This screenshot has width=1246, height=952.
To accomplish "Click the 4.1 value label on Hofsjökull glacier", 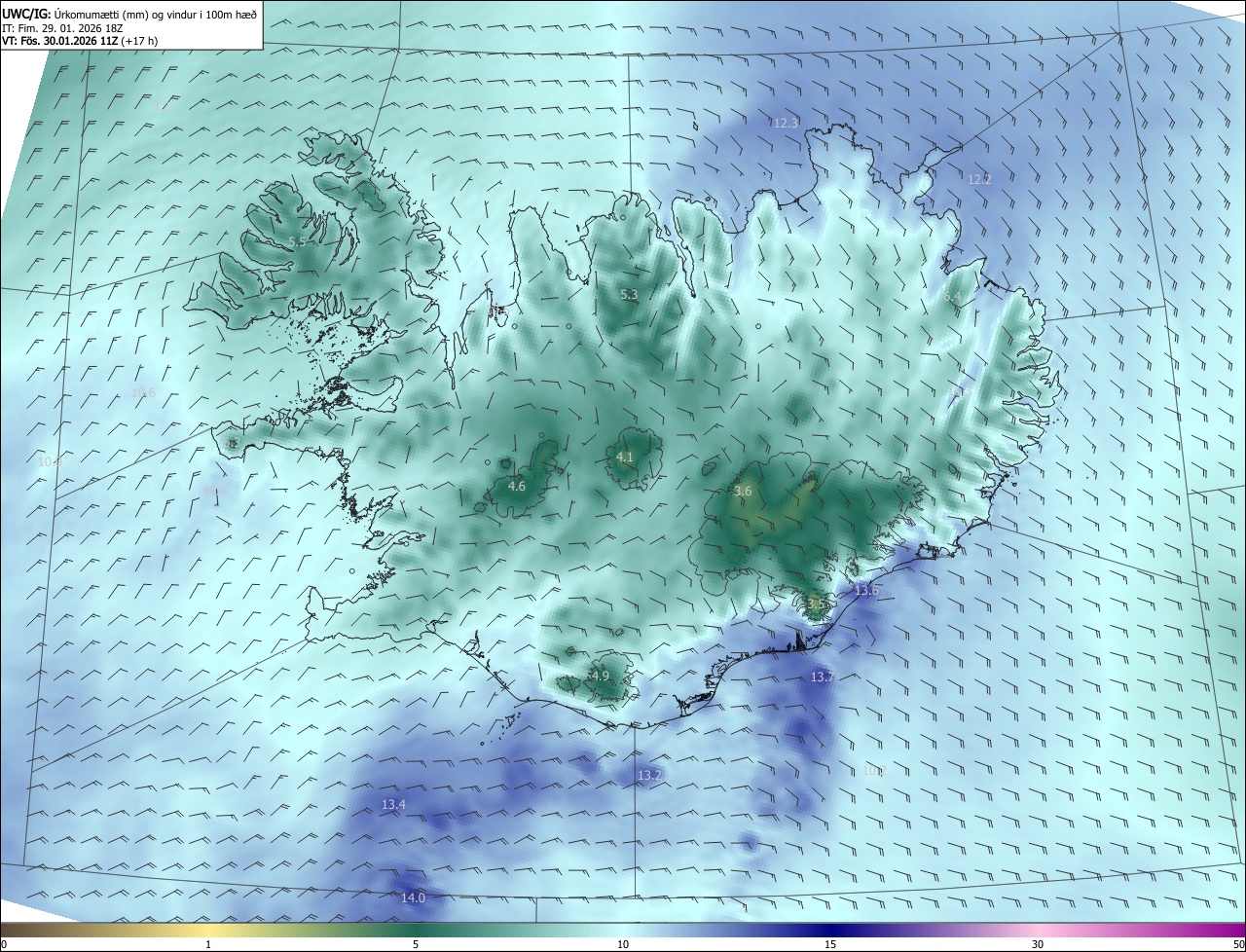I will [x=625, y=457].
